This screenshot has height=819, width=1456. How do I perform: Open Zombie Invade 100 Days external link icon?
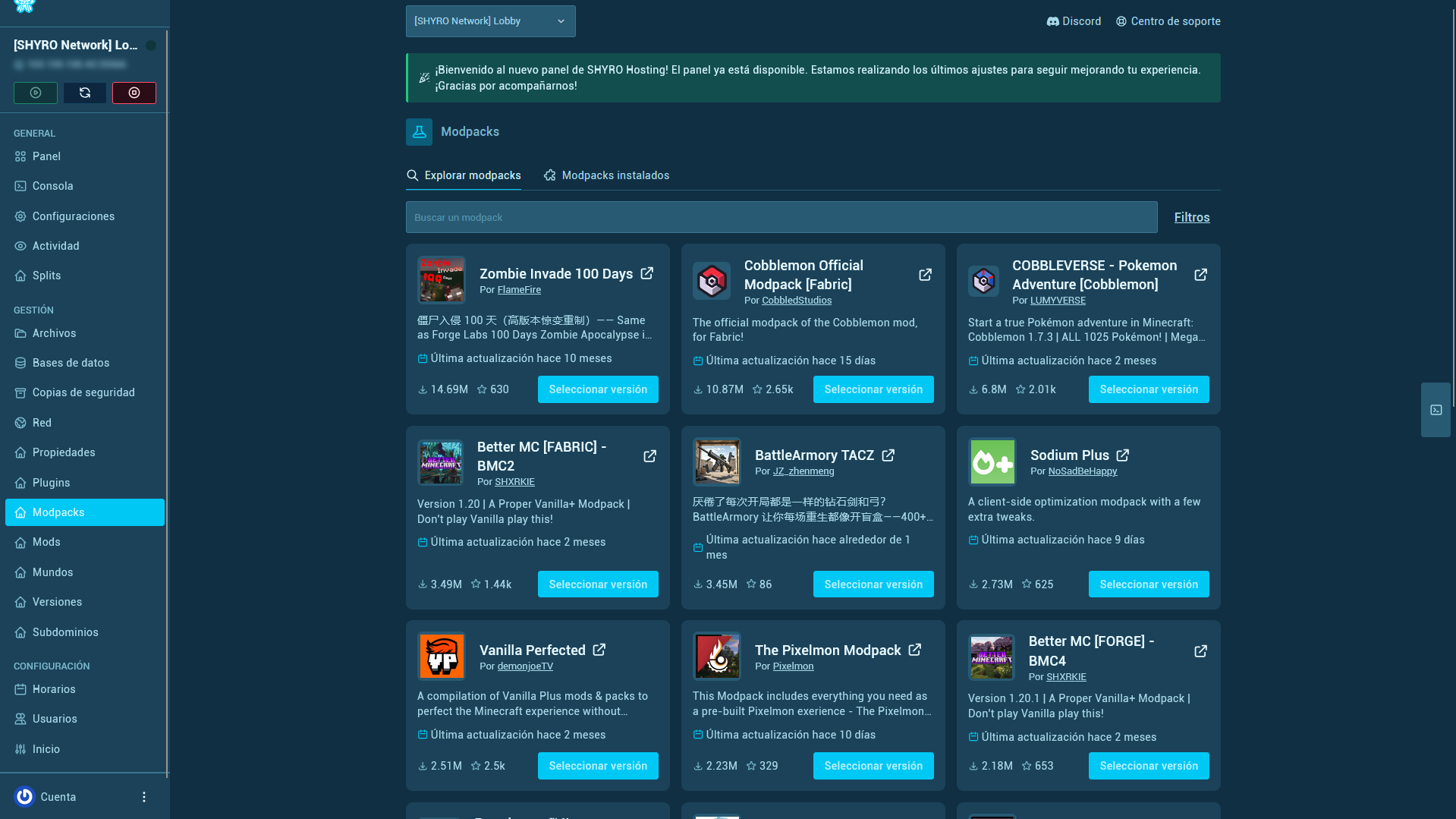647,273
